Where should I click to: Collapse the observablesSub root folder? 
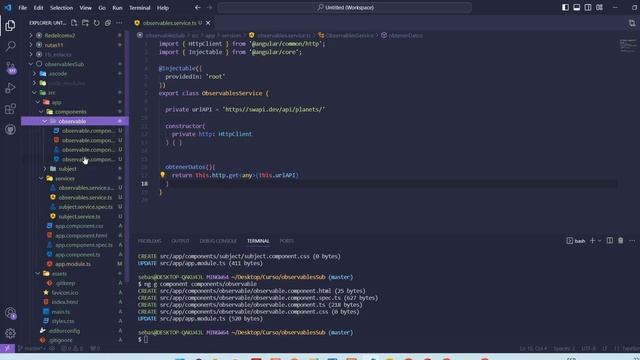tap(31, 64)
